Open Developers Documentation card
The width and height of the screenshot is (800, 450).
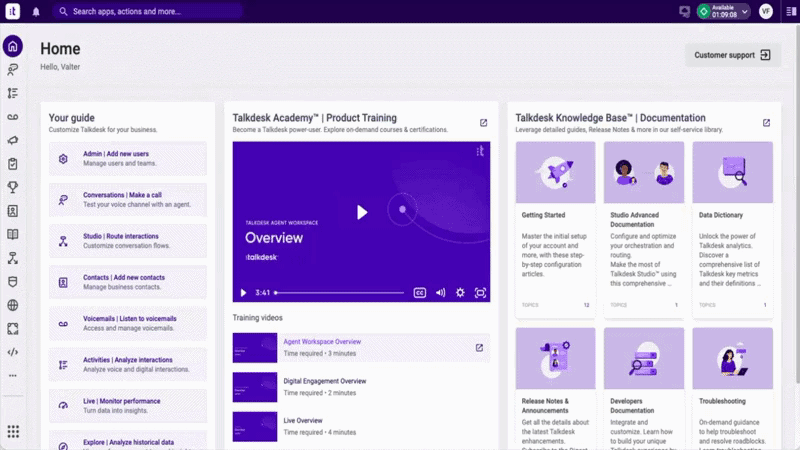tap(644, 389)
